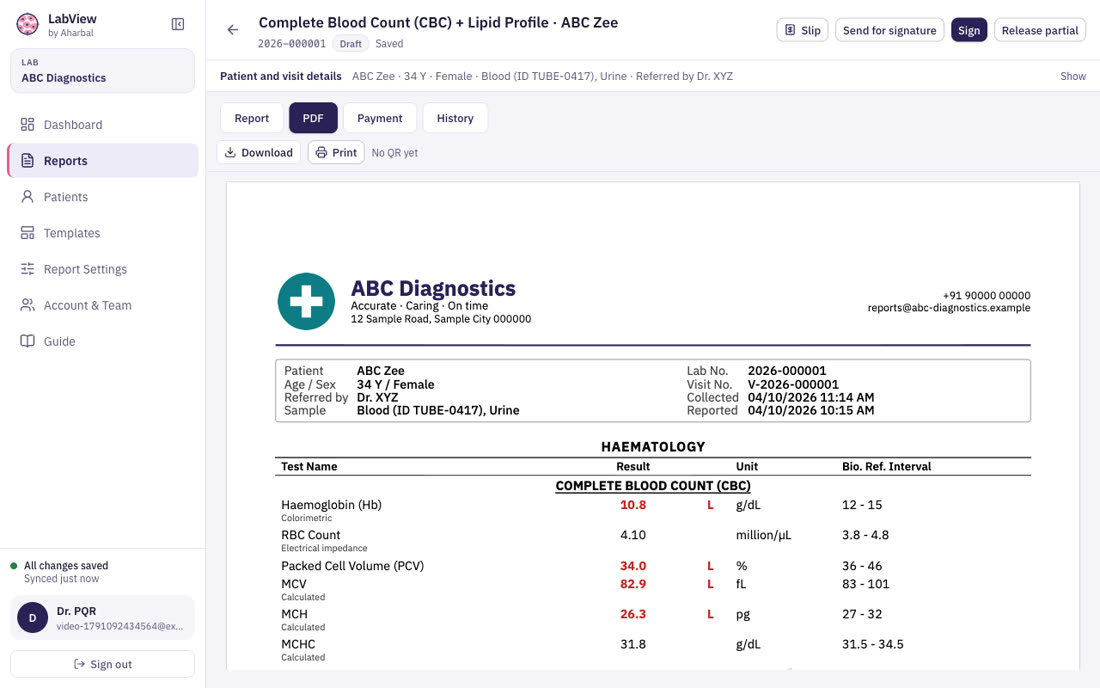Open Dashboard grid icon in sidebar
The height and width of the screenshot is (688, 1100).
point(27,125)
